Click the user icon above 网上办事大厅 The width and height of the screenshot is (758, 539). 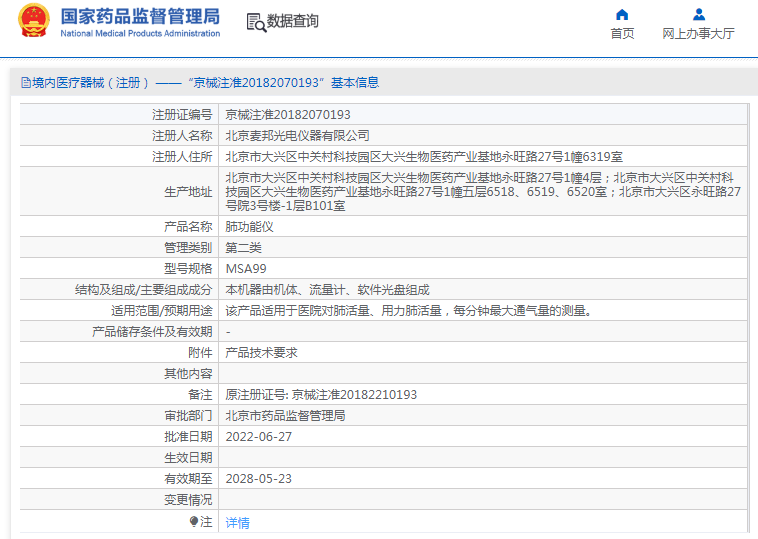pyautogui.click(x=699, y=14)
